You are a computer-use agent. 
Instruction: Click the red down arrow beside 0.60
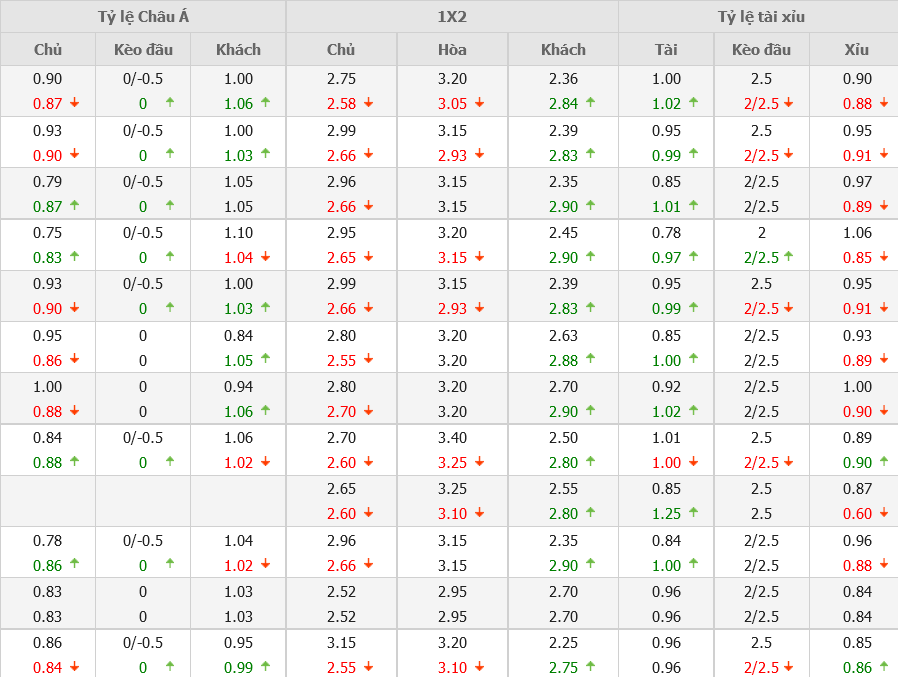[884, 513]
